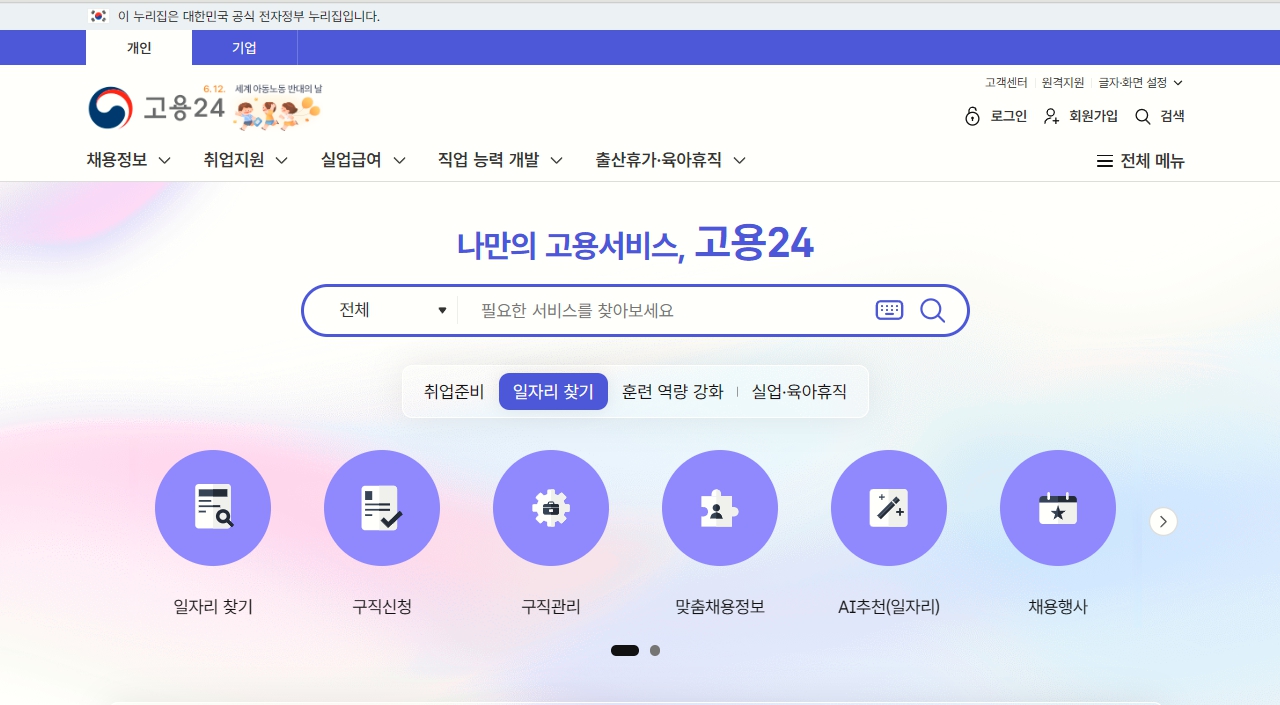Open the 일자리 찾기 circle icon
Viewport: 1280px width, 705px height.
pos(213,508)
